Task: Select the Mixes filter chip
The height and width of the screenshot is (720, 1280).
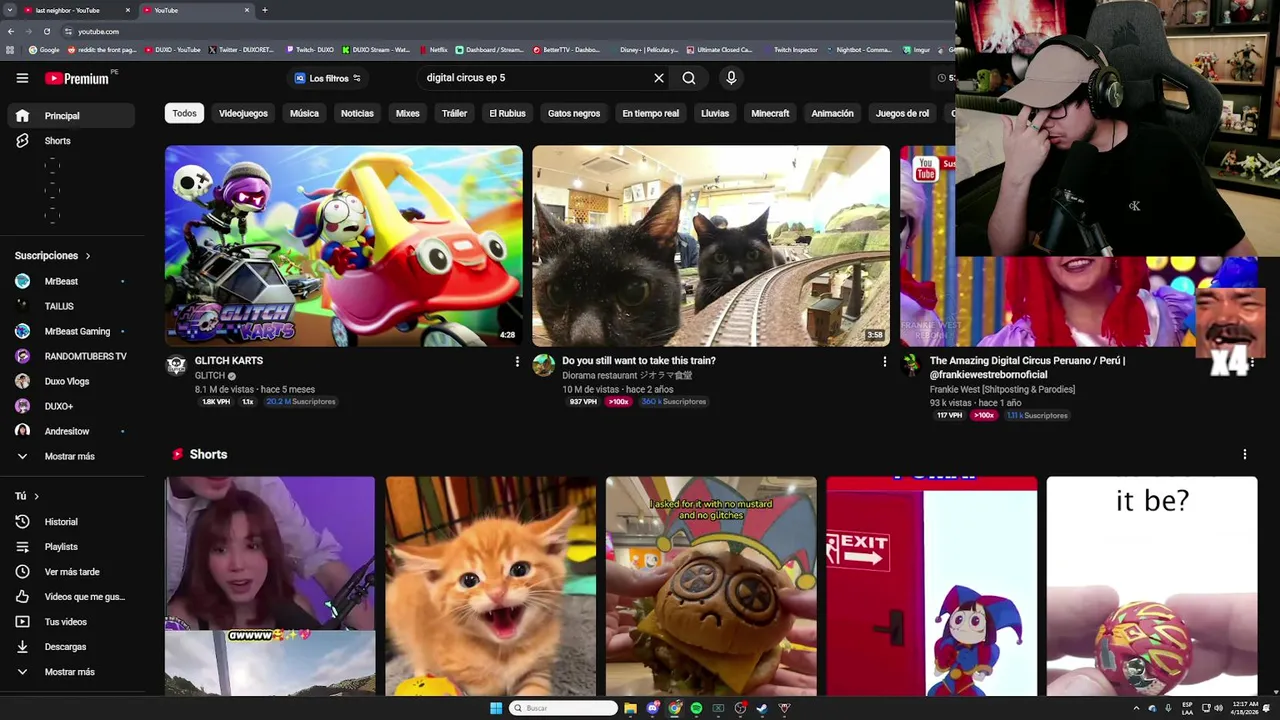Action: (x=407, y=114)
